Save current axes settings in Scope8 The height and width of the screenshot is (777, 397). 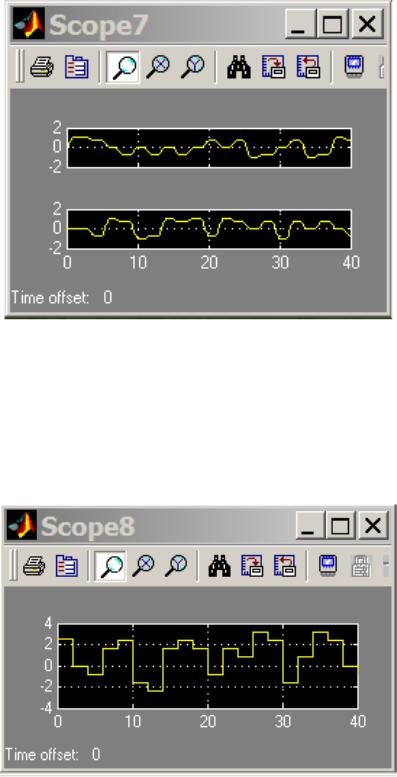(x=252, y=565)
